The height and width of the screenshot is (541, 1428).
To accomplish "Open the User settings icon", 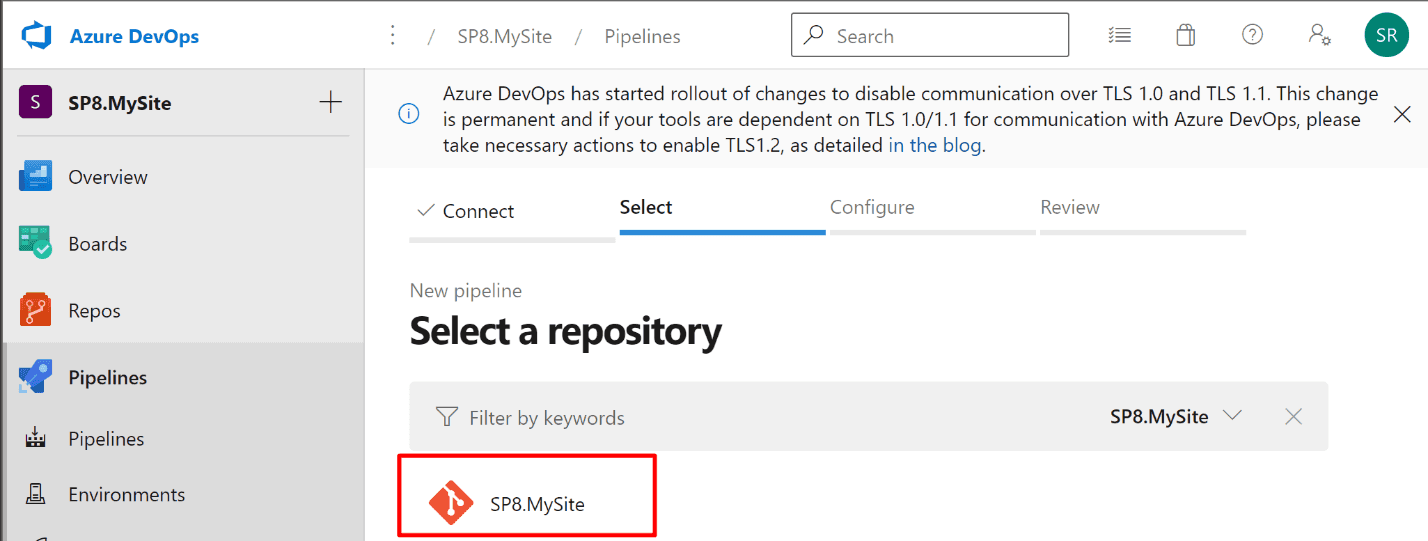I will click(1319, 35).
